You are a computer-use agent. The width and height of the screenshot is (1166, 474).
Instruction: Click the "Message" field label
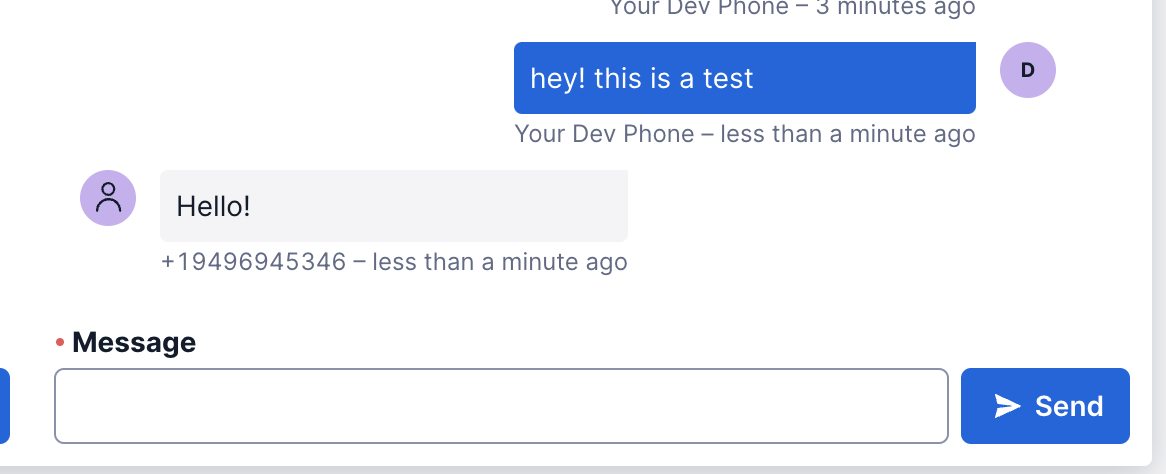coord(134,343)
